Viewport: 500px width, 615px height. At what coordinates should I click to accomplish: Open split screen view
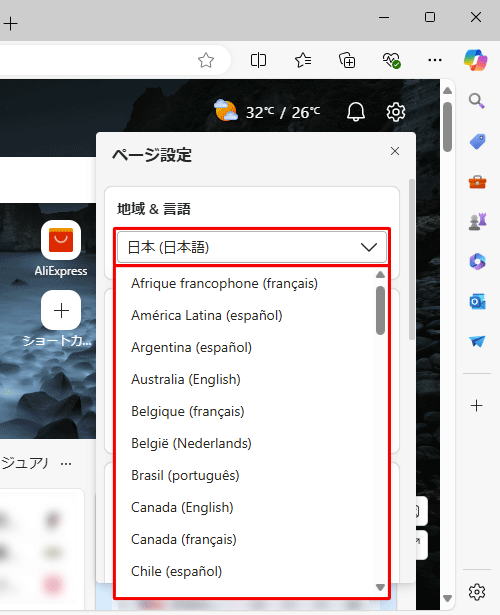click(258, 60)
